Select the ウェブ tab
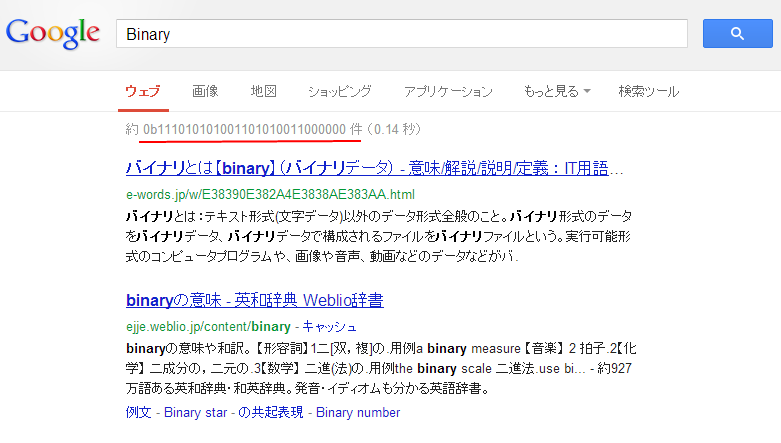Viewport: 781px width, 443px height. click(142, 91)
